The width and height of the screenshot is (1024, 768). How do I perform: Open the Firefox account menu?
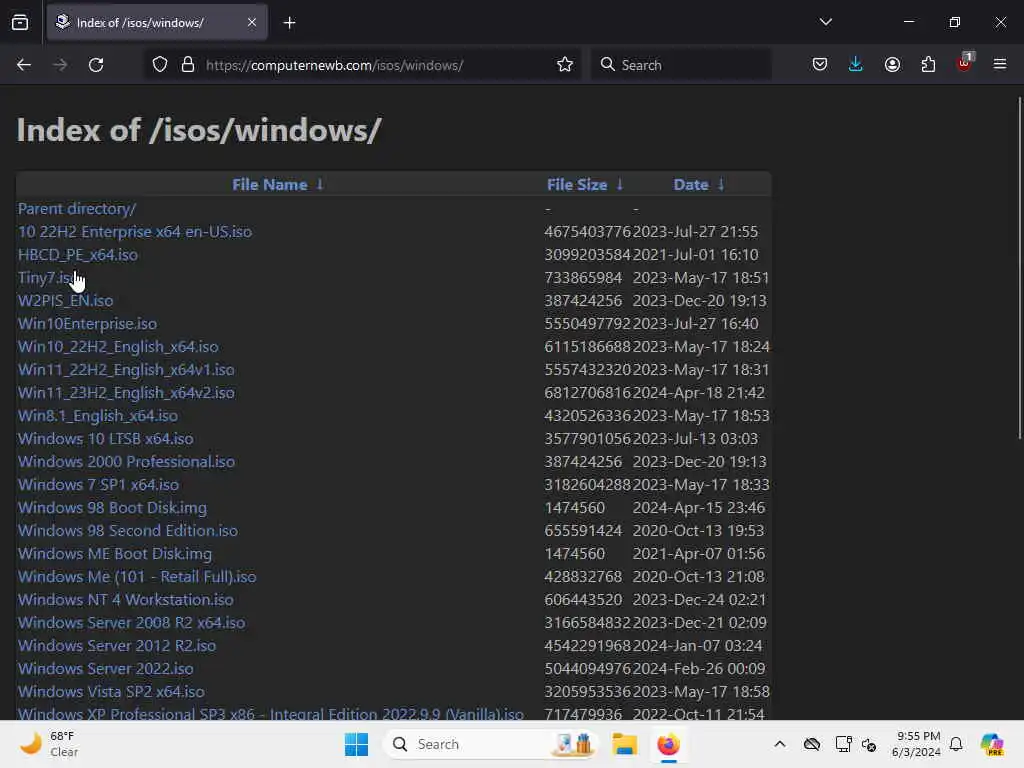892,65
